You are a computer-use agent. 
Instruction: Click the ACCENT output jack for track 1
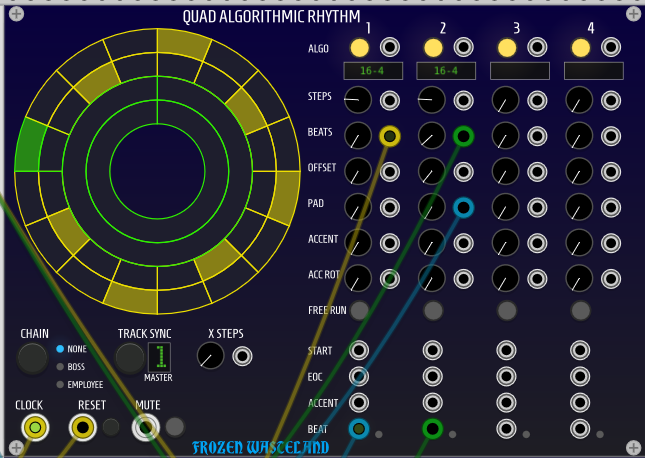pos(359,403)
